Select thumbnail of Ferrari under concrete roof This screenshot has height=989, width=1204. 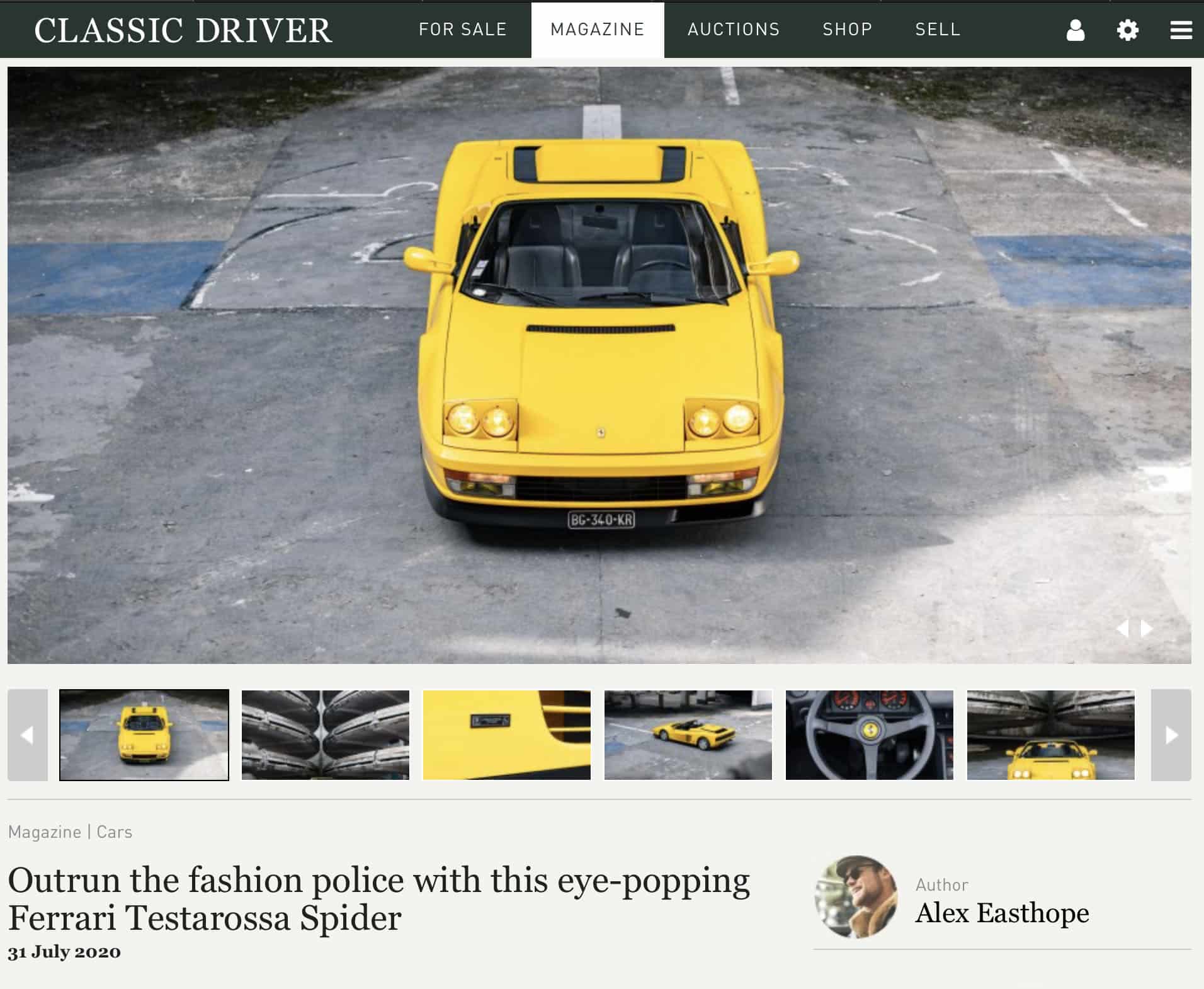tap(1051, 735)
